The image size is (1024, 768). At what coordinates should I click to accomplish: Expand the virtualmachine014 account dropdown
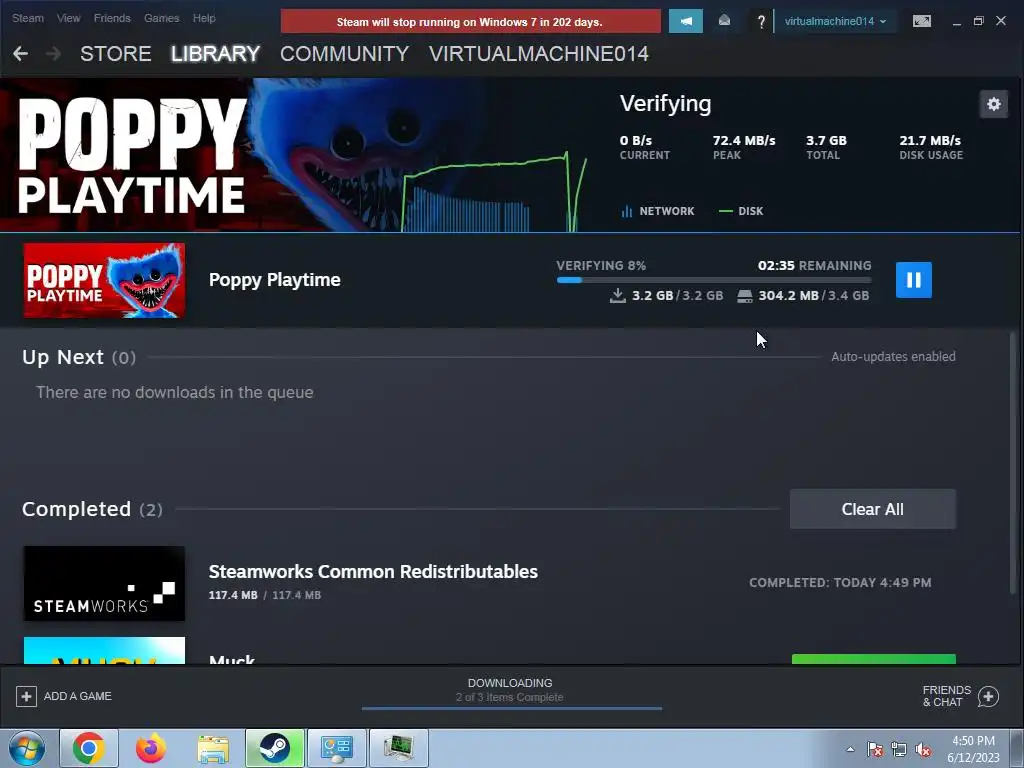coord(835,22)
